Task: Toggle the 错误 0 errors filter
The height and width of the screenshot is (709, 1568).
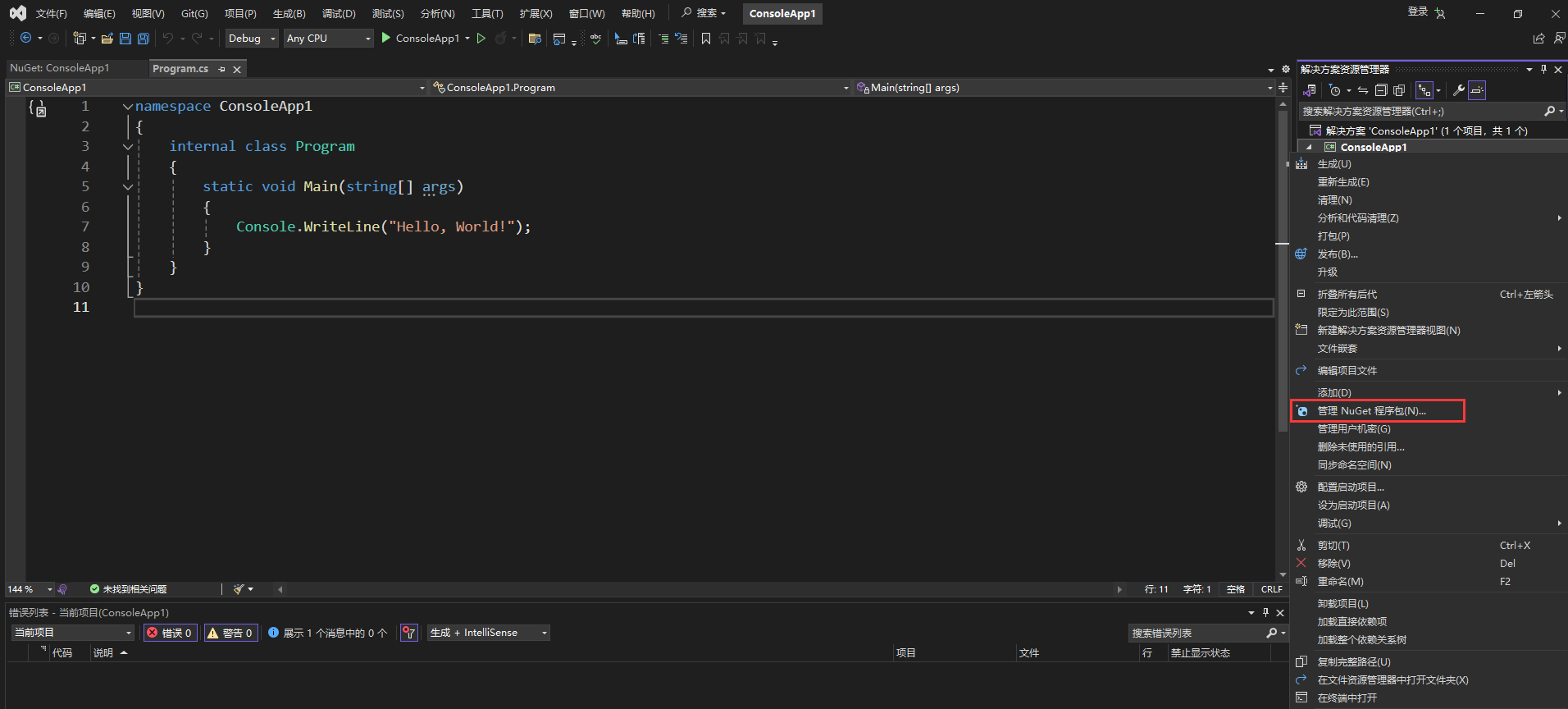Action: (x=171, y=633)
